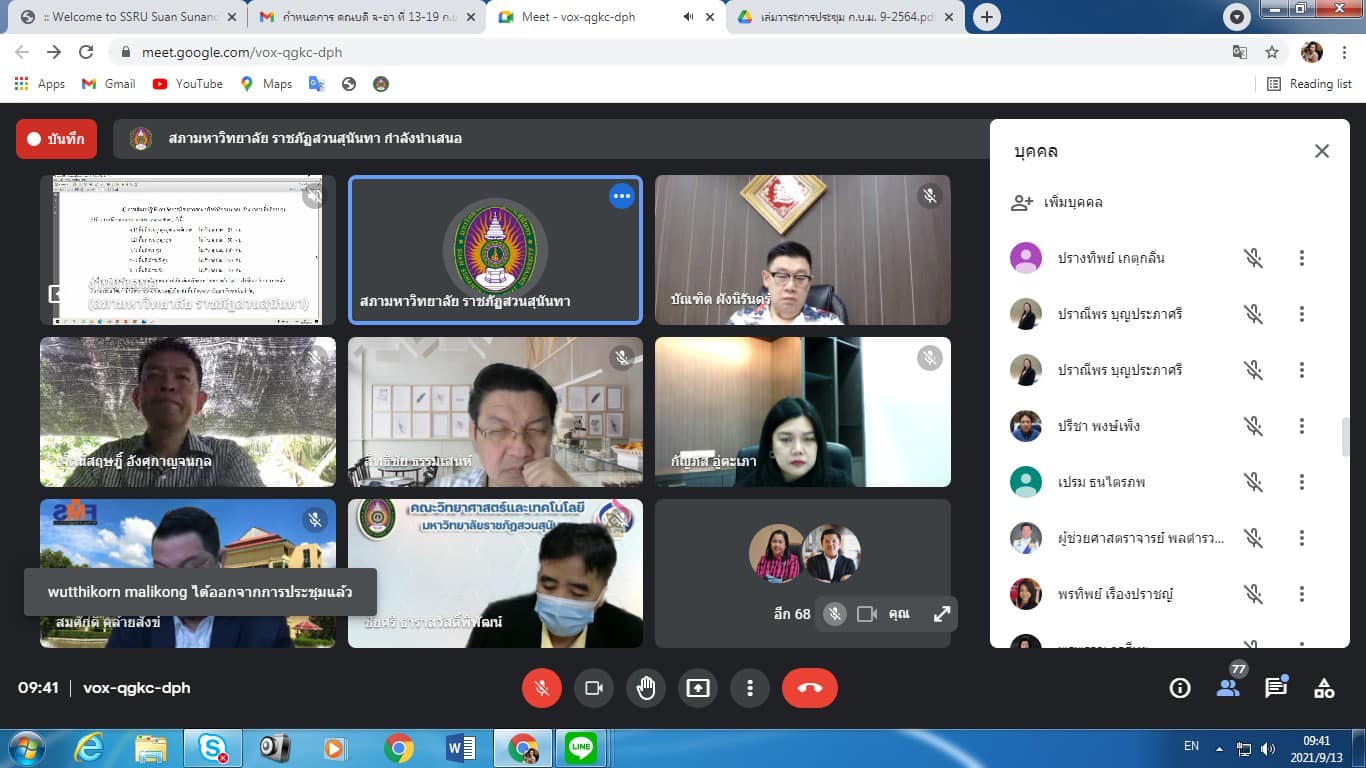Show meeting details info icon
1366x768 pixels.
point(1180,688)
